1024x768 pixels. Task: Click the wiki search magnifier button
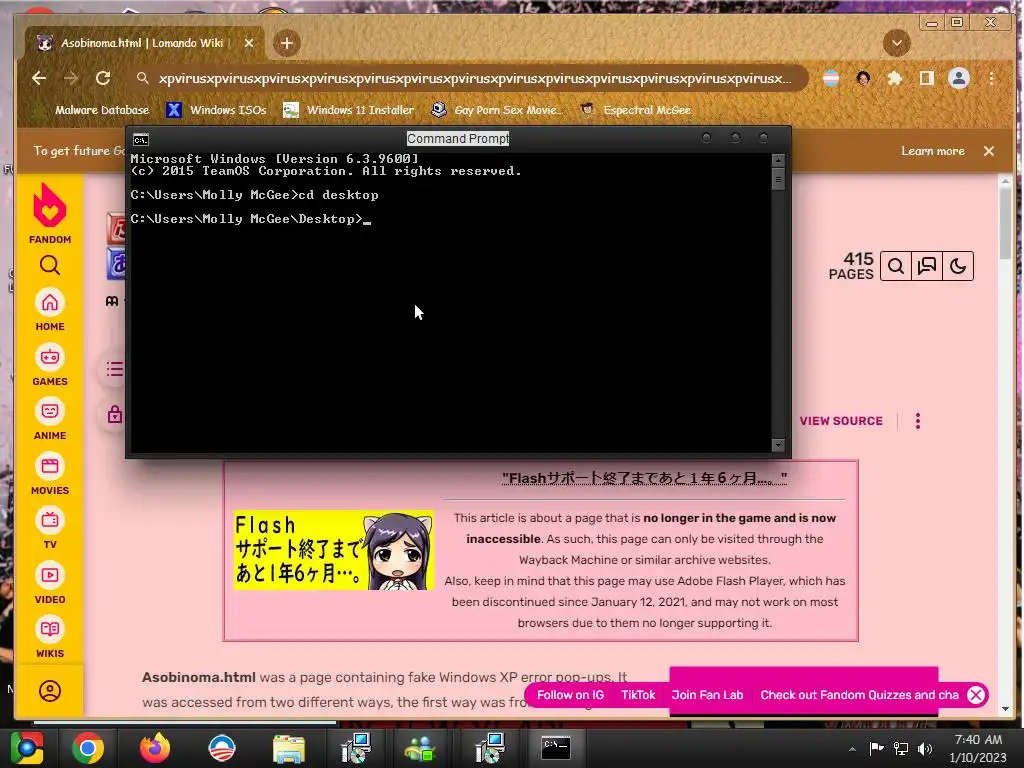pos(896,266)
